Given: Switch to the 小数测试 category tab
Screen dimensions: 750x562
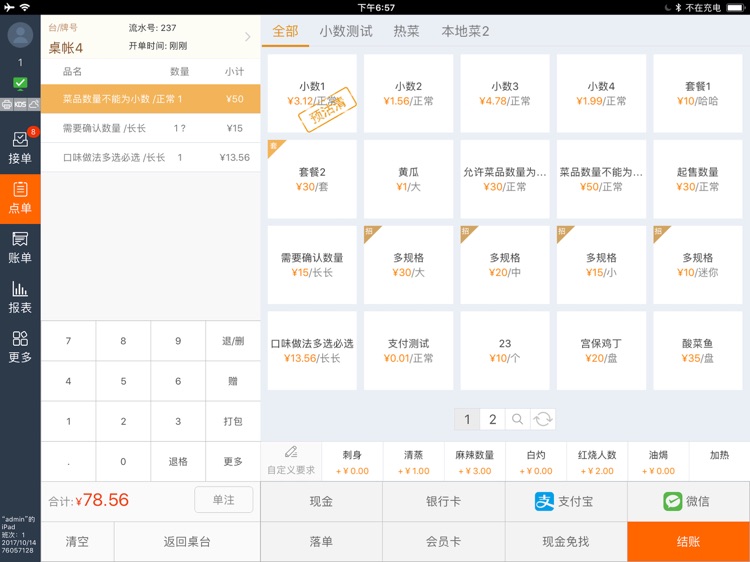Looking at the screenshot, I should coord(346,32).
